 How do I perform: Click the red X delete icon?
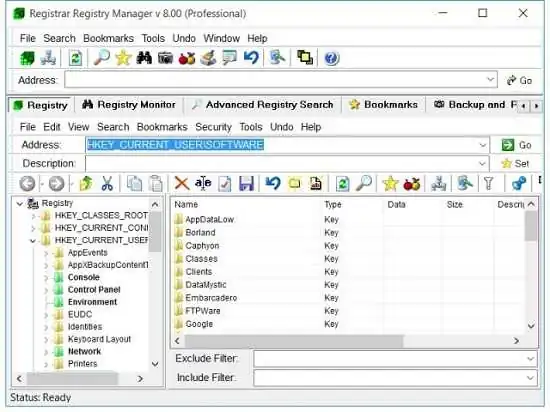(x=182, y=183)
